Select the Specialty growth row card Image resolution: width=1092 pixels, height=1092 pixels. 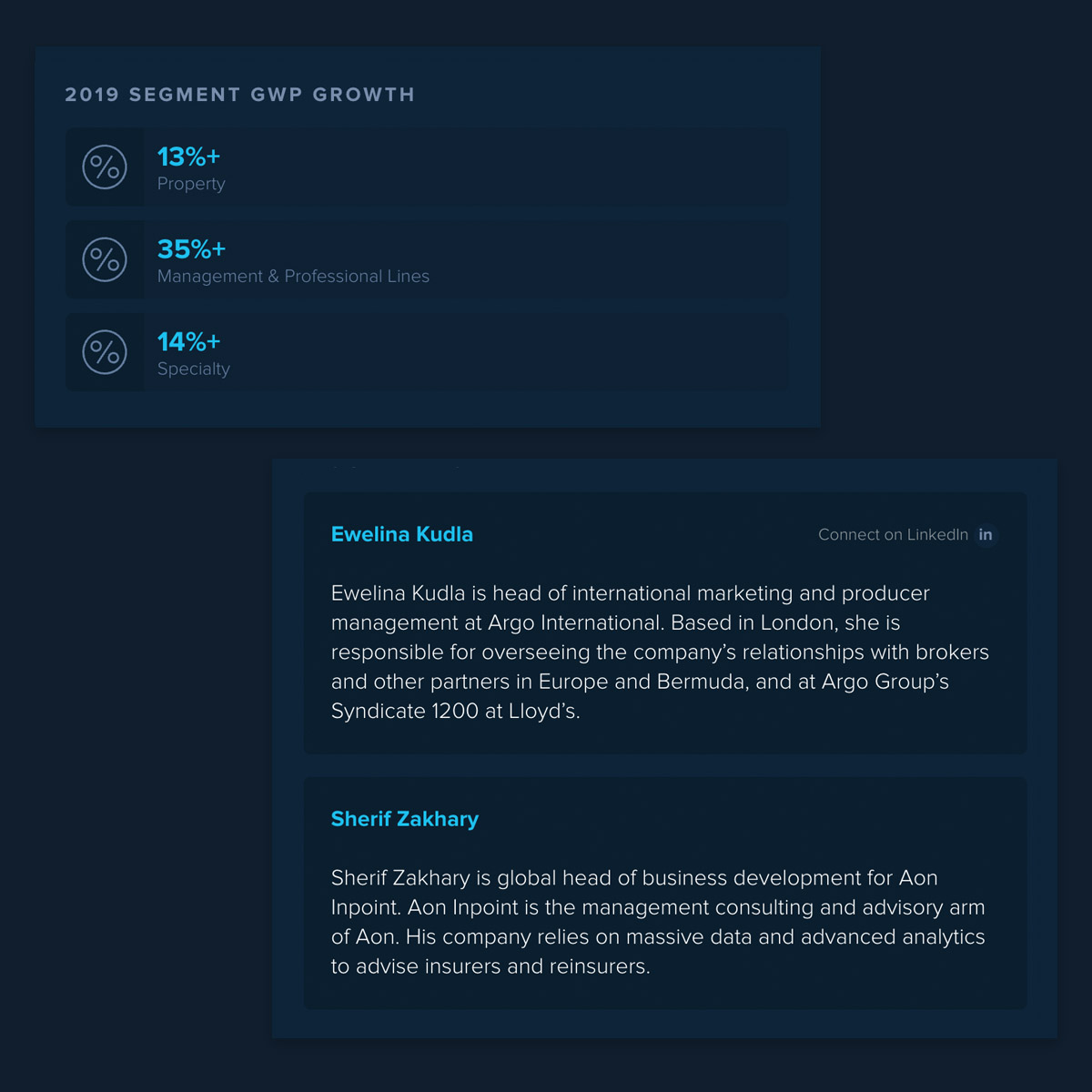[427, 352]
